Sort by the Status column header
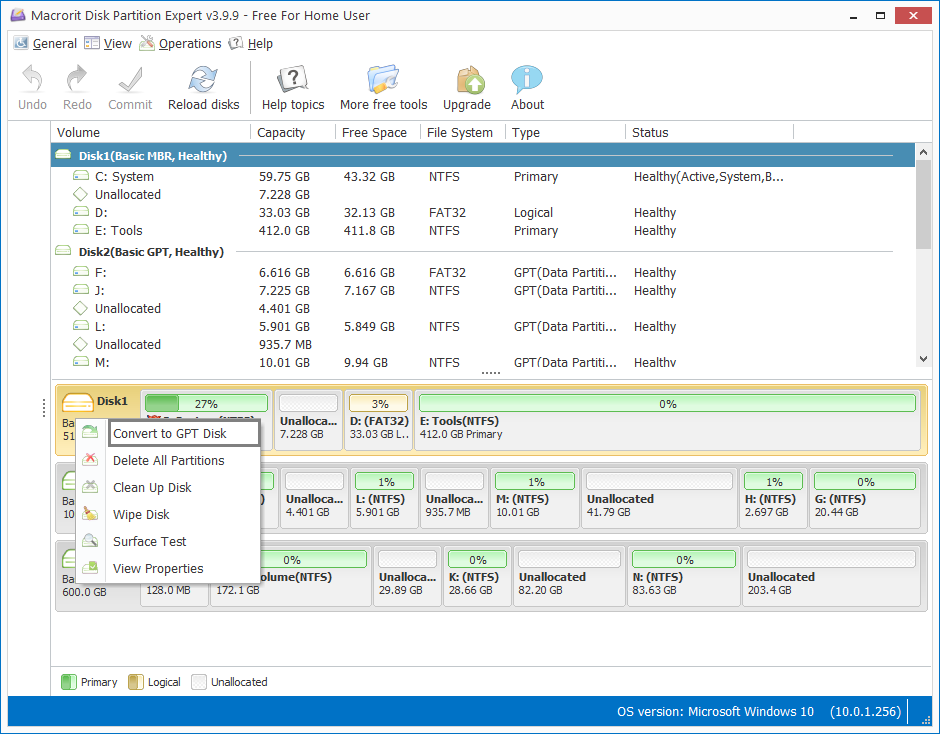 710,133
